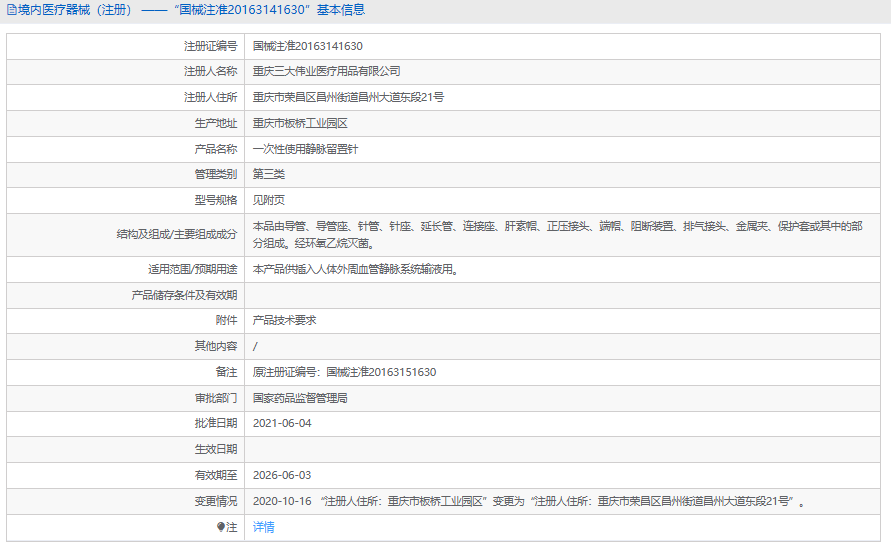The image size is (891, 545).
Task: Click the 有效期至 label
Action: pyautogui.click(x=216, y=475)
